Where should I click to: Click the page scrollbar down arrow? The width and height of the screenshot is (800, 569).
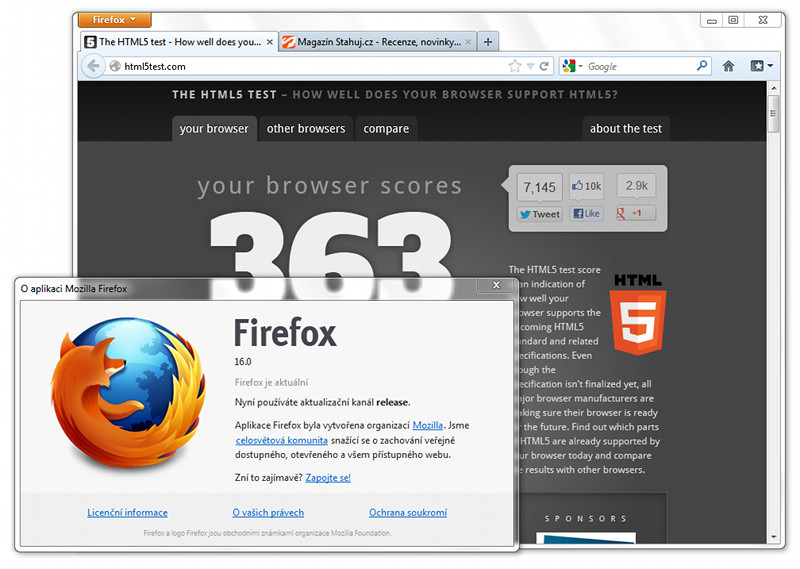click(774, 537)
